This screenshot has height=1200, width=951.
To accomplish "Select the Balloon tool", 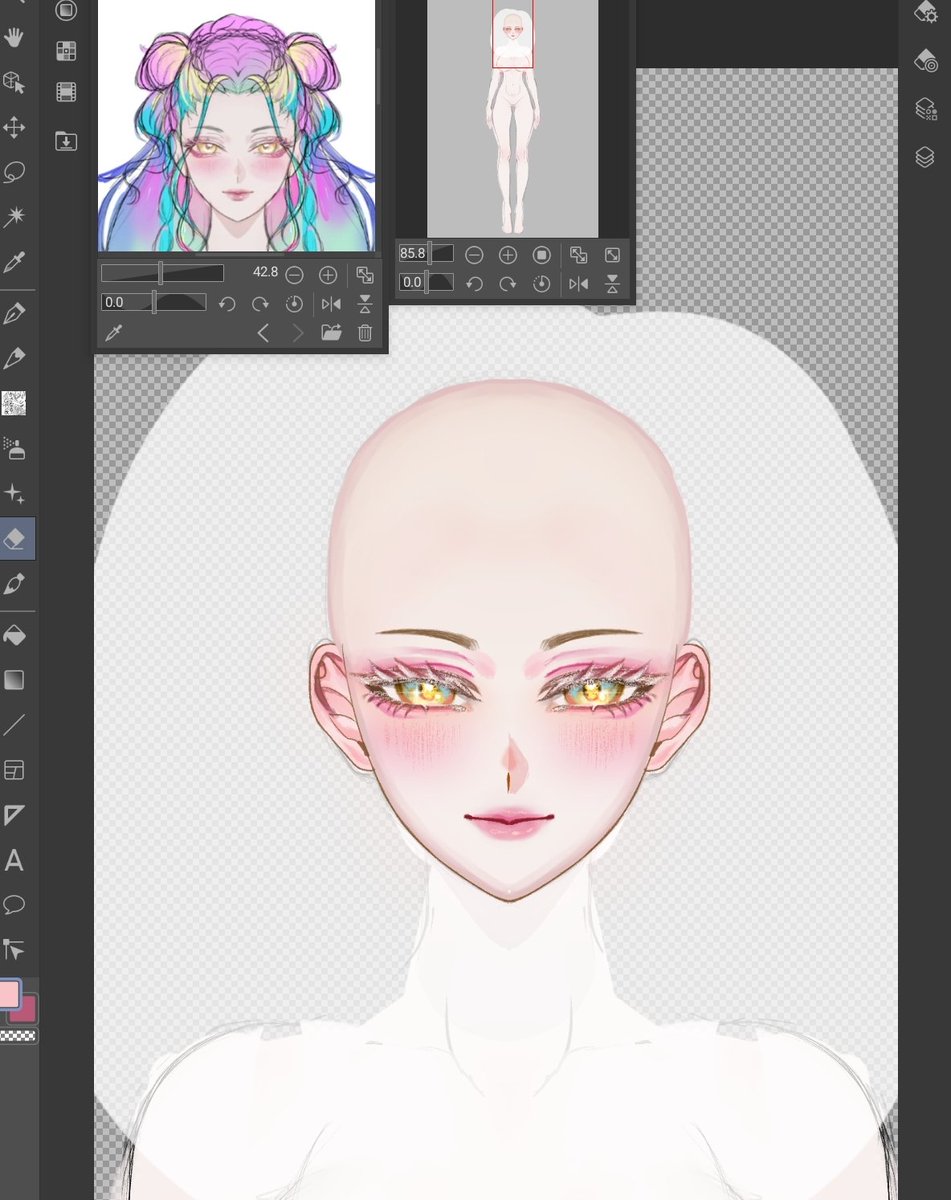I will point(14,905).
